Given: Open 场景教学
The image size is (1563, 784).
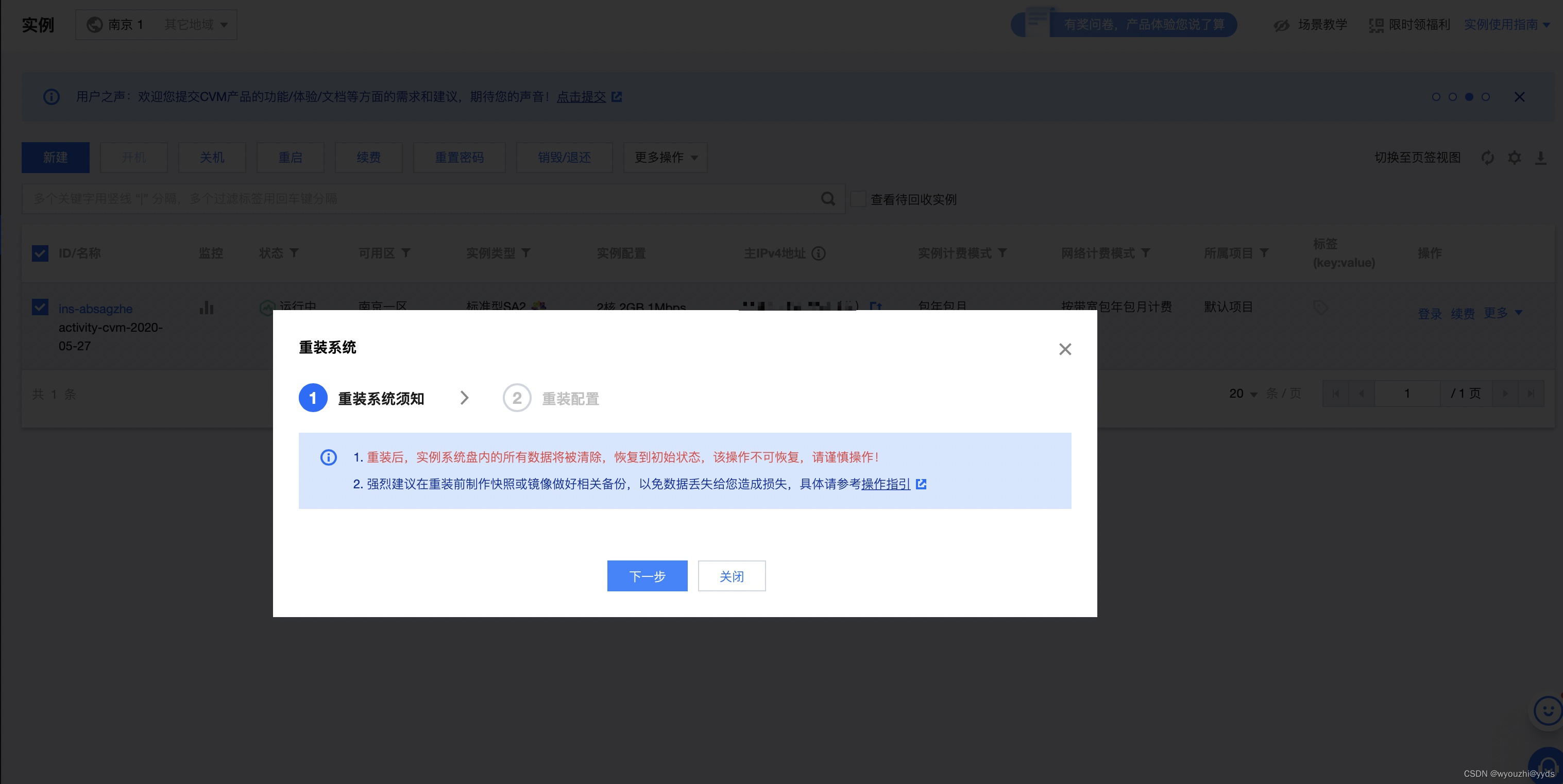Looking at the screenshot, I should click(x=1310, y=24).
